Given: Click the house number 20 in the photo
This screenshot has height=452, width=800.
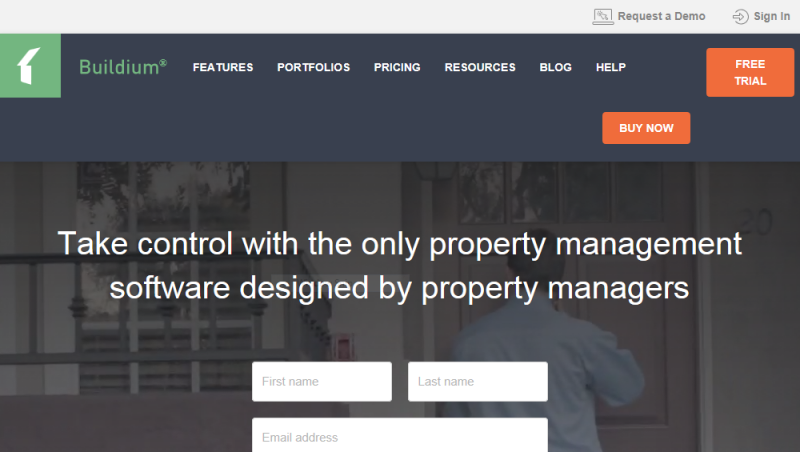Looking at the screenshot, I should coord(757,222).
